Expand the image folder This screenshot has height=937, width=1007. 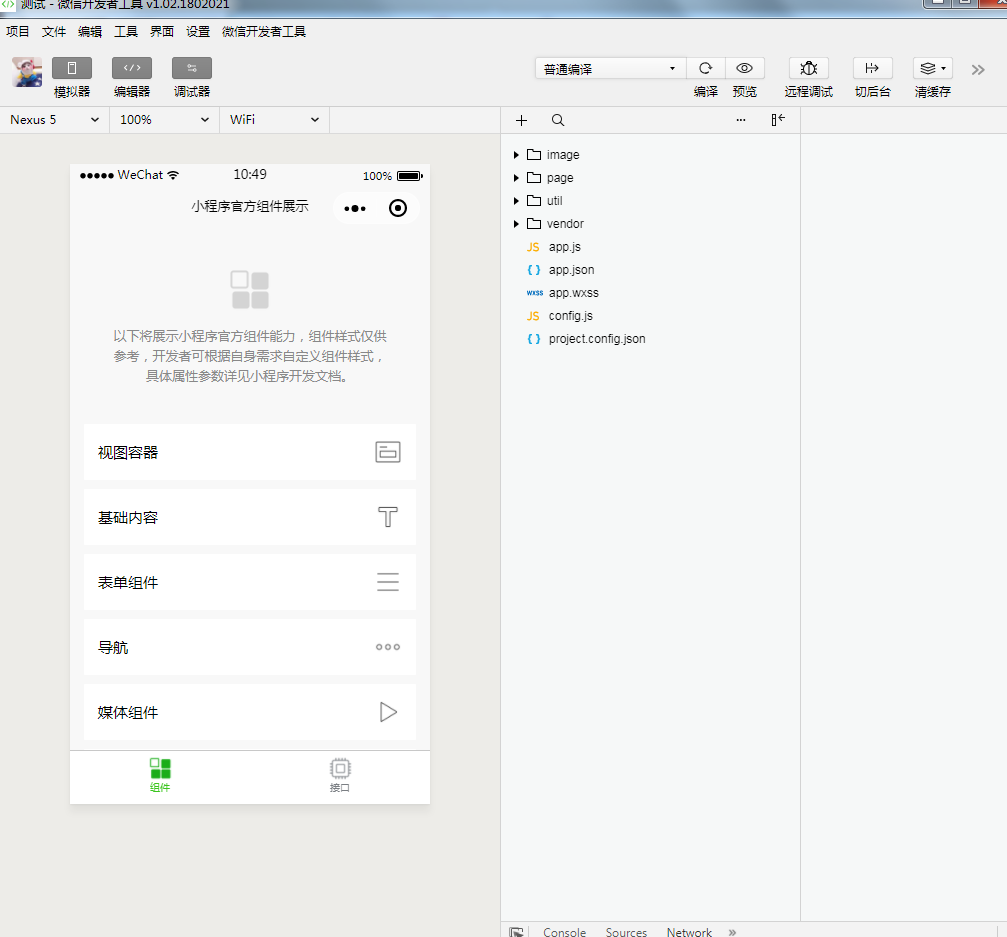pos(650,155)
